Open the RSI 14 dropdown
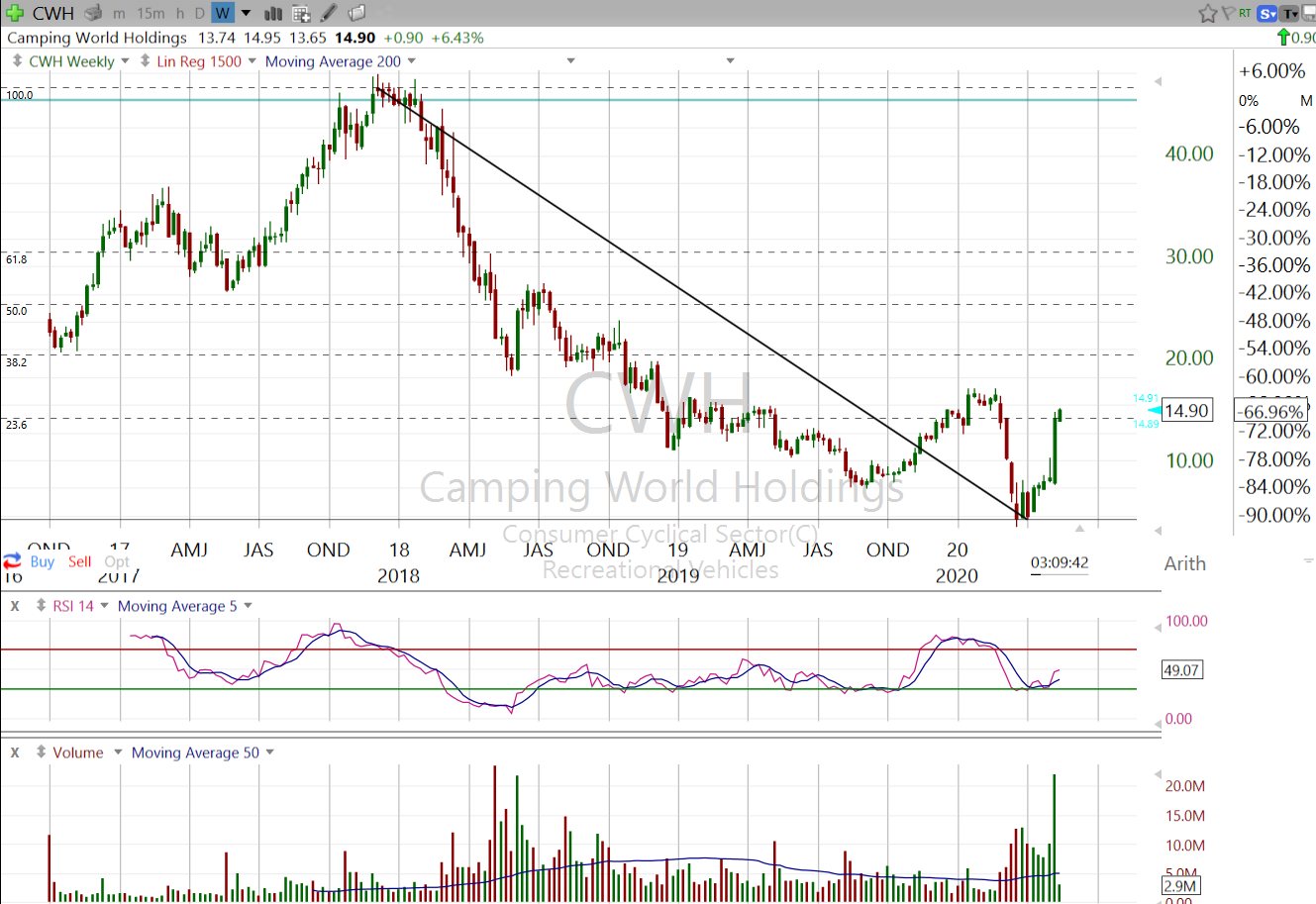This screenshot has height=904, width=1316. coord(104,606)
